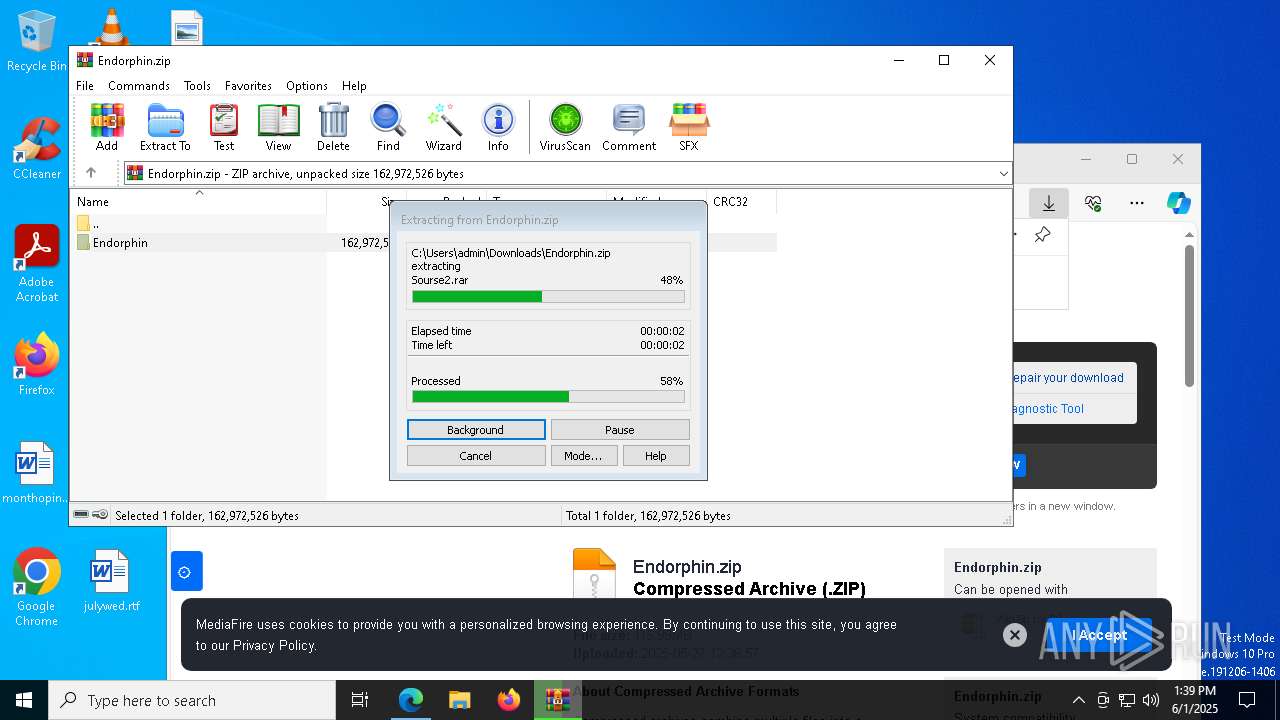Open the Help menu in WinRAR
The width and height of the screenshot is (1280, 720).
(x=354, y=86)
